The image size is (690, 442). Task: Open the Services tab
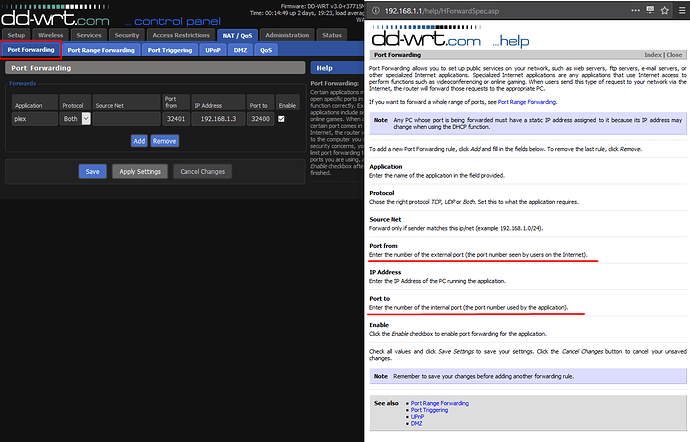tap(89, 35)
